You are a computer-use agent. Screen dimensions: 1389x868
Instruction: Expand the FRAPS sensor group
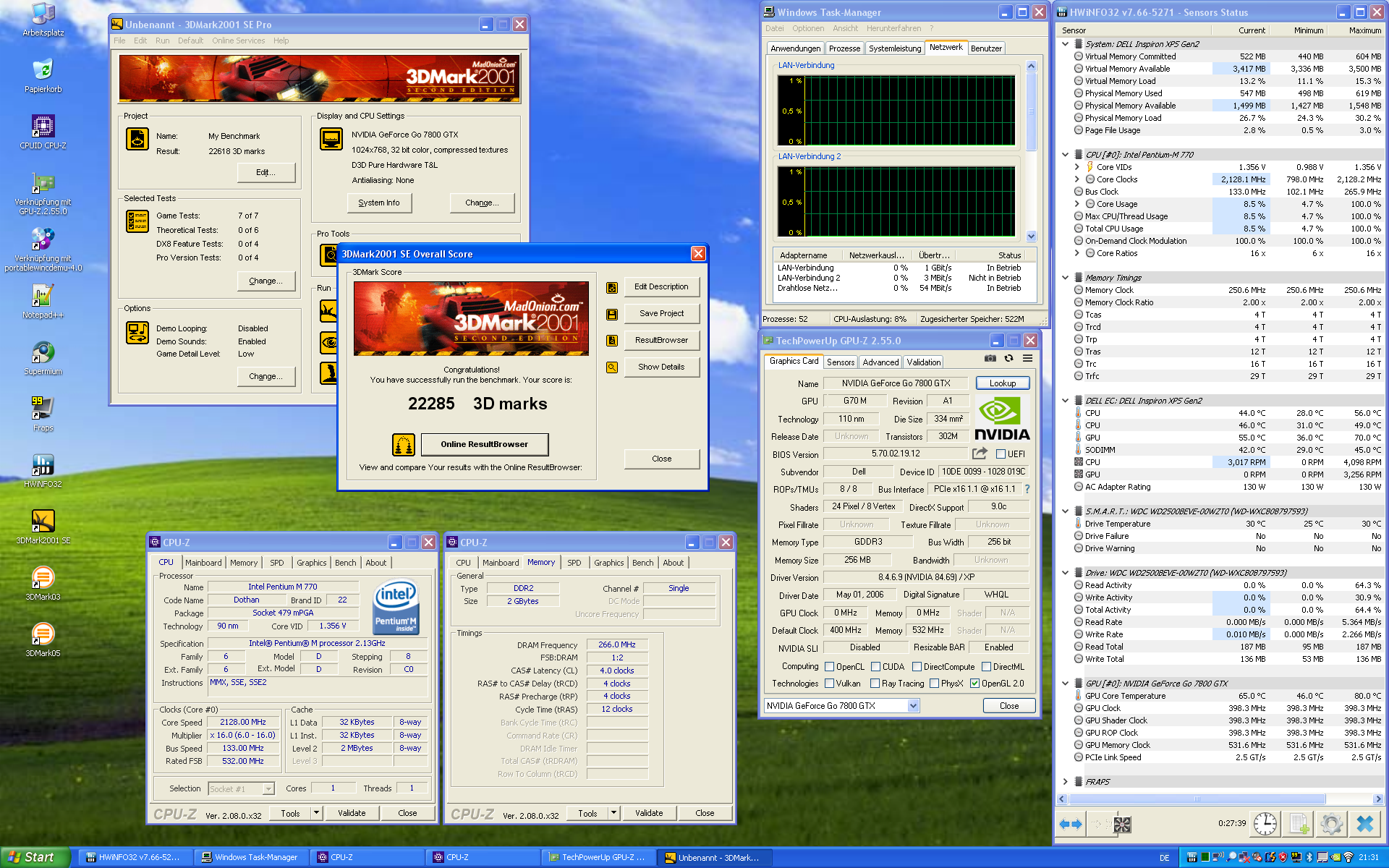pyautogui.click(x=1065, y=782)
